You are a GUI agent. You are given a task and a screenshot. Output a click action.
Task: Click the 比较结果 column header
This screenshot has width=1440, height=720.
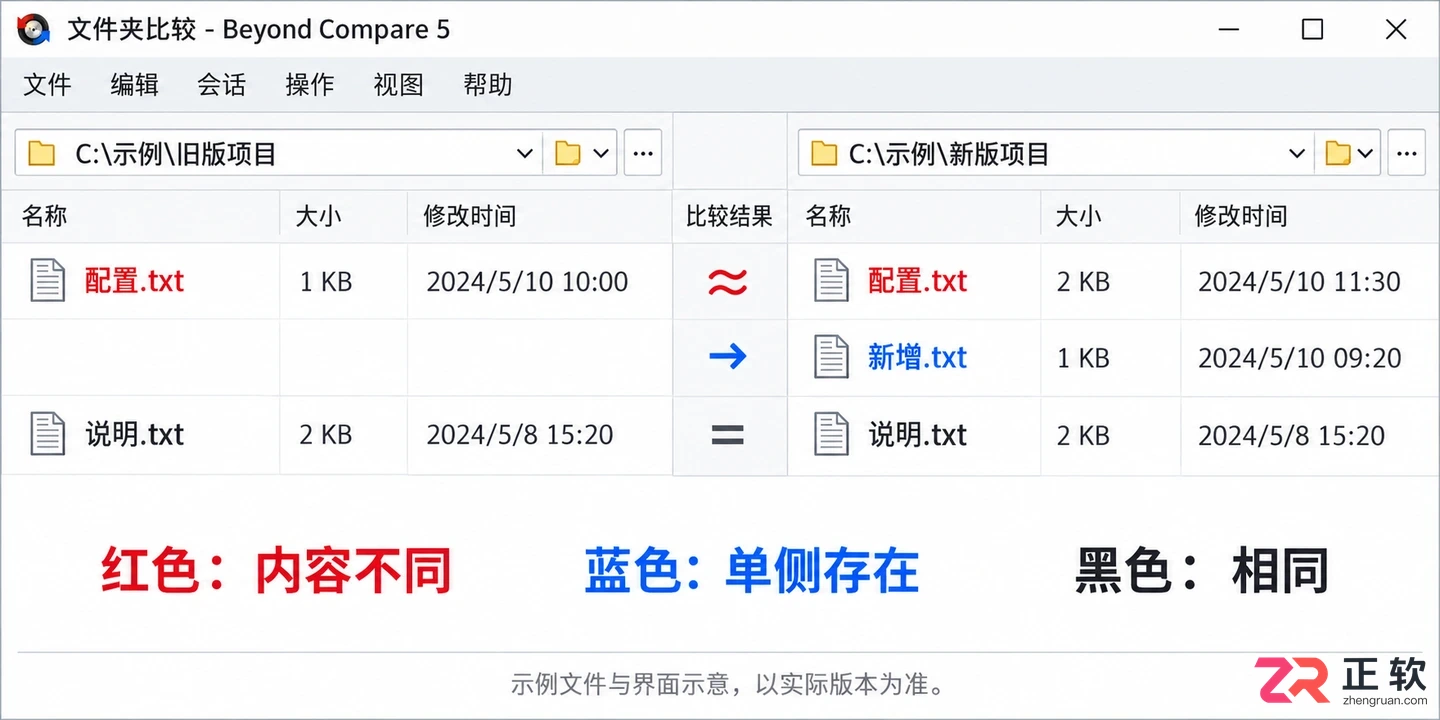tap(729, 216)
